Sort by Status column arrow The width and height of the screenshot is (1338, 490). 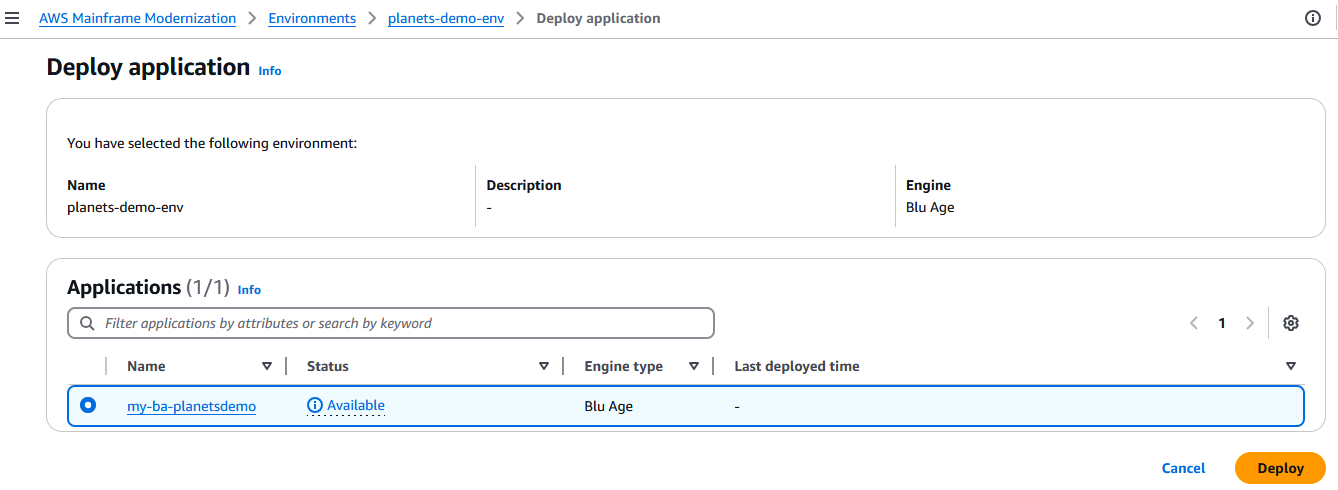544,366
